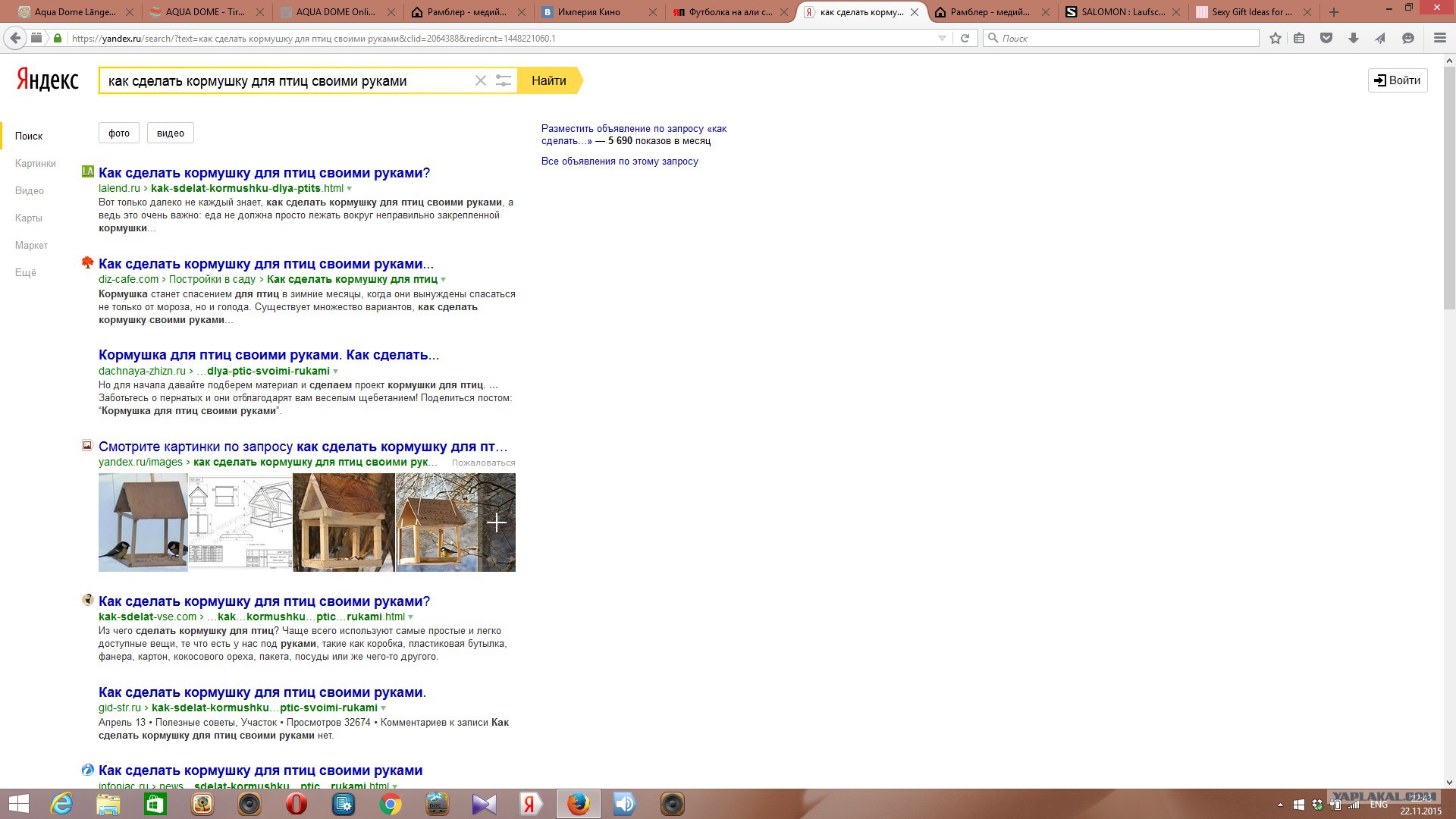Image resolution: width=1456 pixels, height=819 pixels.
Task: Click 'Разместить объявление по запросу' link
Action: coord(634,135)
